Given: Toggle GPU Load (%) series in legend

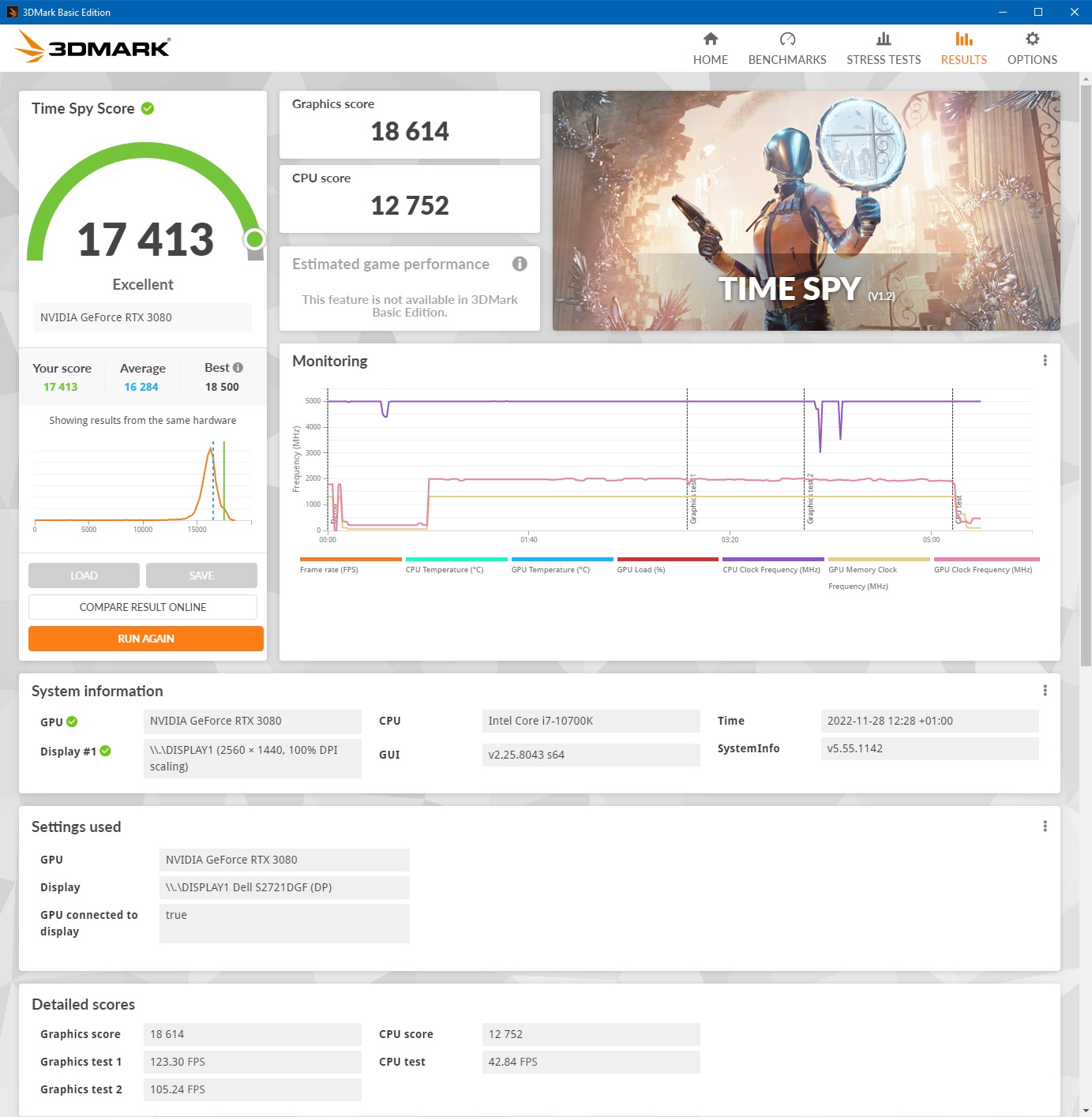Looking at the screenshot, I should click(x=668, y=565).
